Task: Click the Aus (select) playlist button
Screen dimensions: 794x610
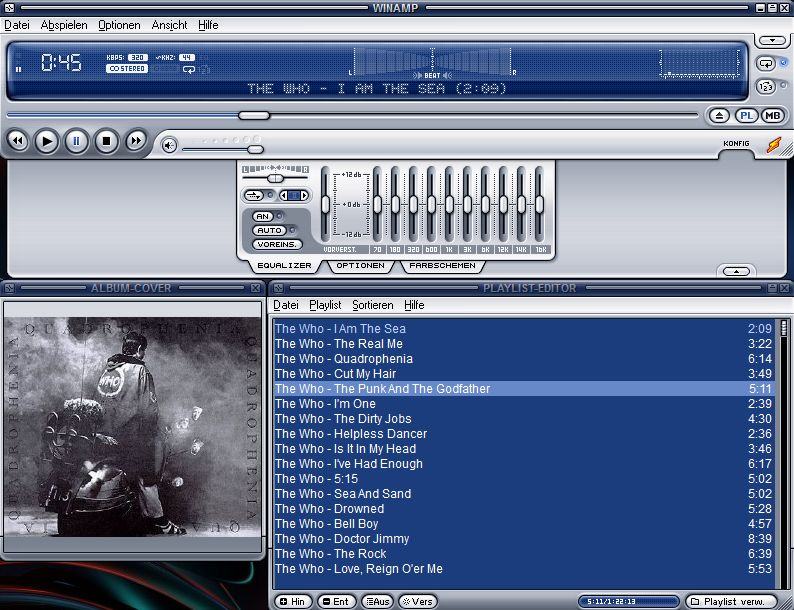Action: (x=378, y=601)
